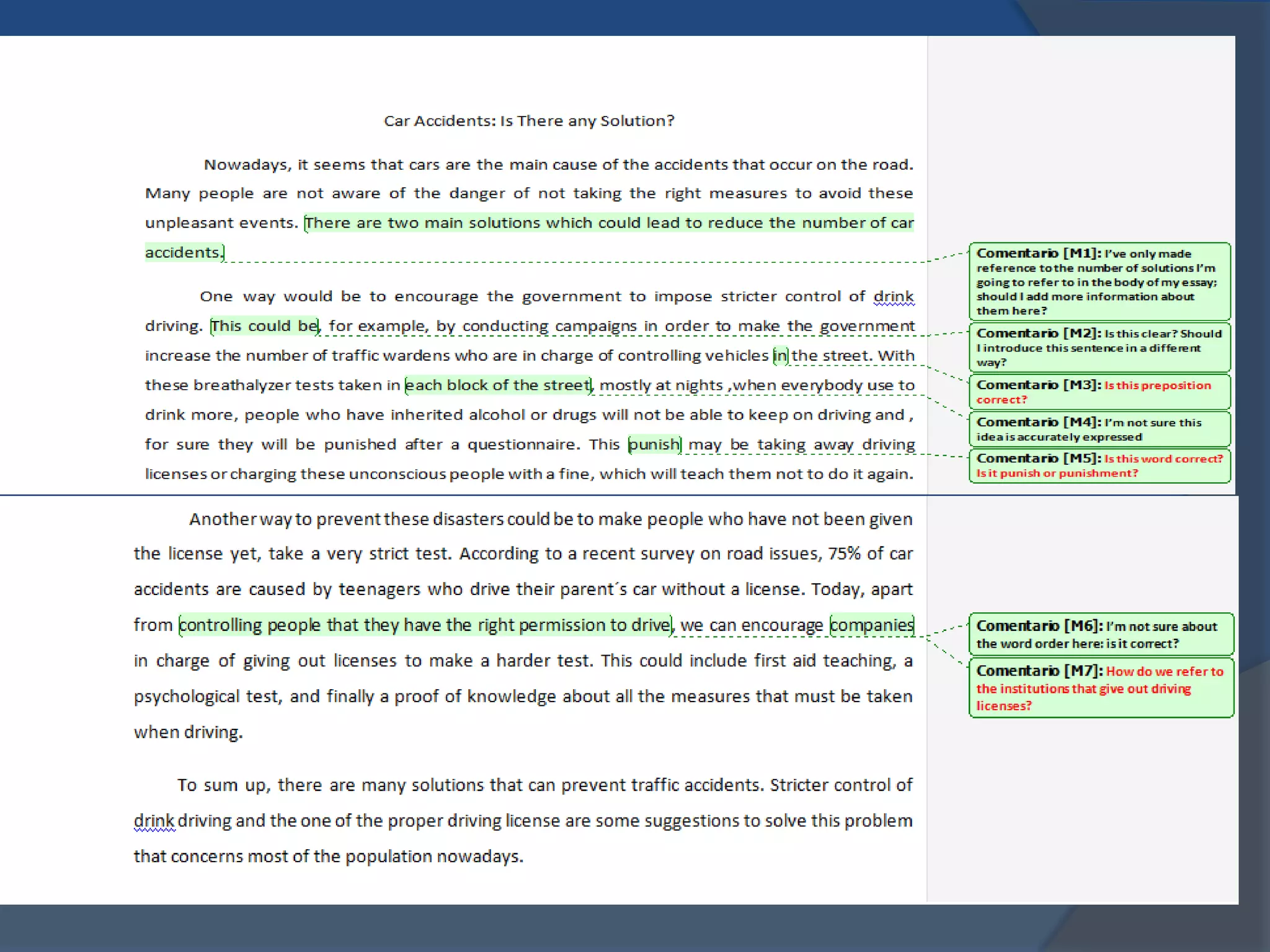Click the highlighted word 'companies'
Screen dimensions: 1270x952
[x=871, y=625]
